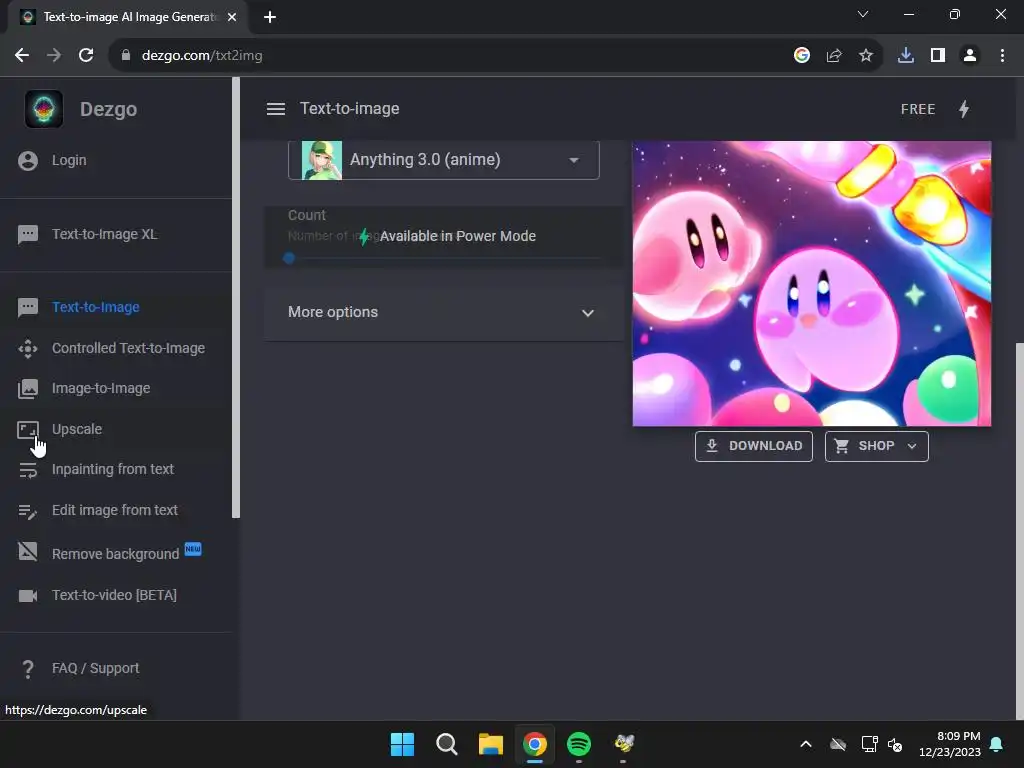Click the Login account icon

[x=28, y=161]
